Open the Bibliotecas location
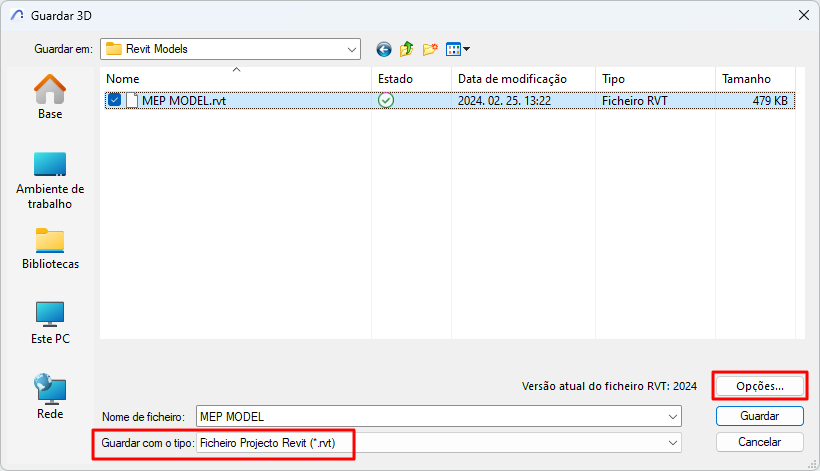The width and height of the screenshot is (820, 471). pyautogui.click(x=50, y=249)
